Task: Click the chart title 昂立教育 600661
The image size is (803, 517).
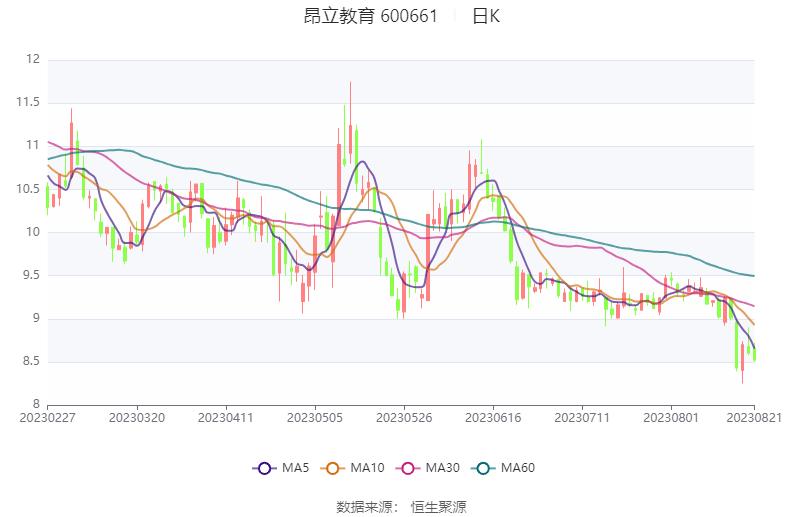Action: point(370,16)
